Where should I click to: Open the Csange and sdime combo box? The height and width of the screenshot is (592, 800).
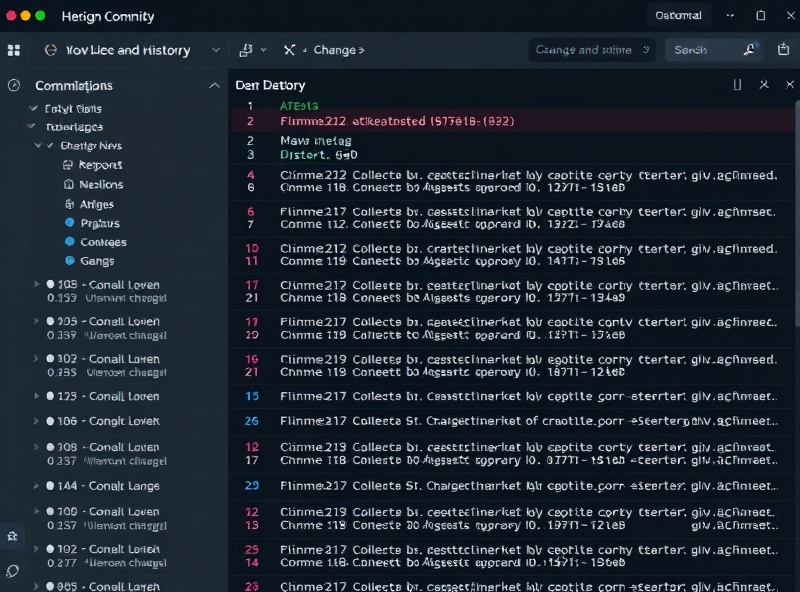click(592, 50)
